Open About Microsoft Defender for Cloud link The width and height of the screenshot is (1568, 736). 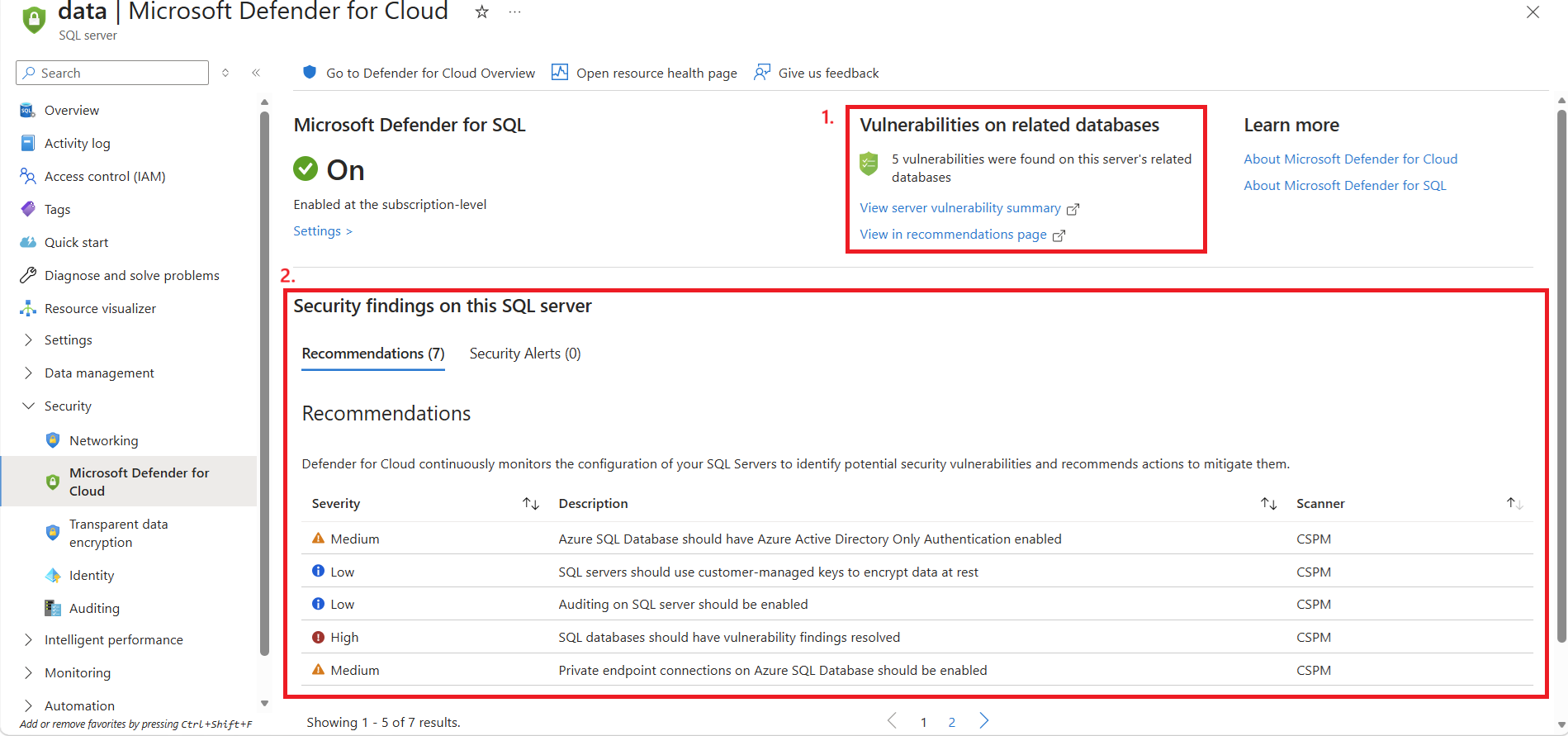(x=1351, y=159)
